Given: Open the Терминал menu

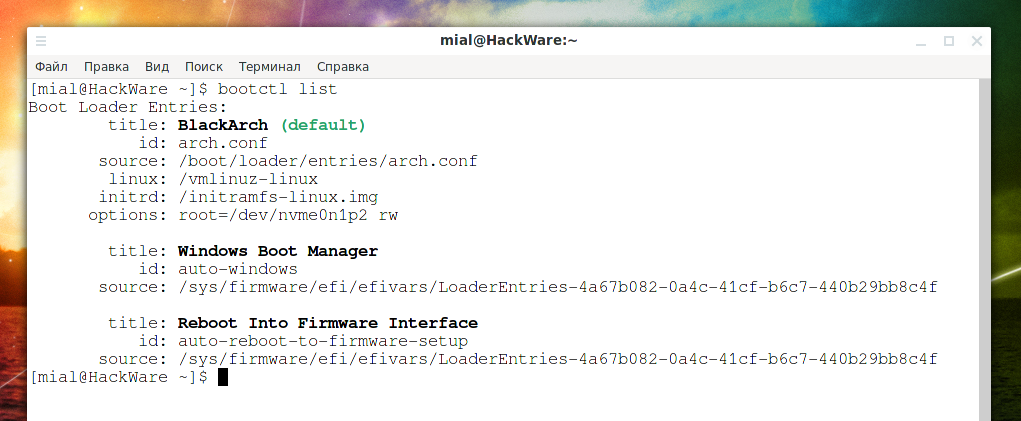Looking at the screenshot, I should point(270,66).
